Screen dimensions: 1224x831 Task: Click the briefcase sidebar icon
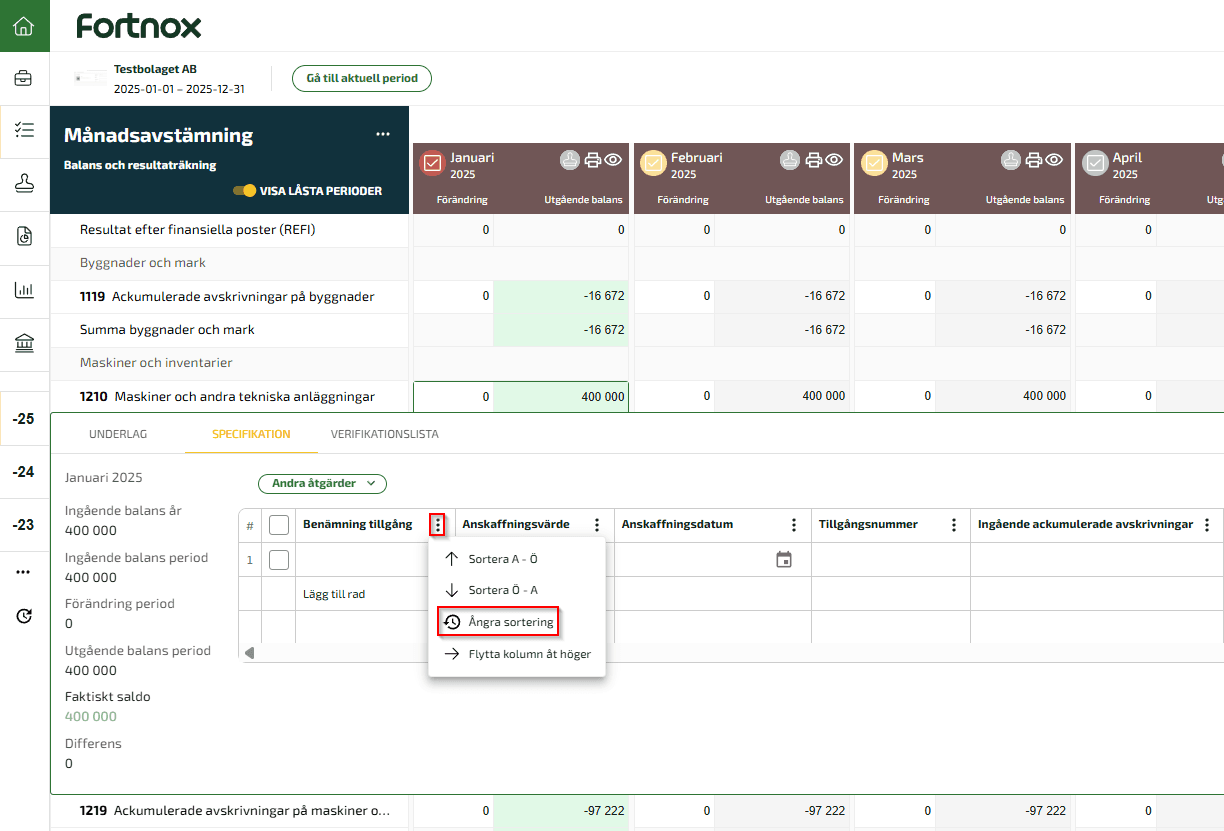[x=23, y=78]
